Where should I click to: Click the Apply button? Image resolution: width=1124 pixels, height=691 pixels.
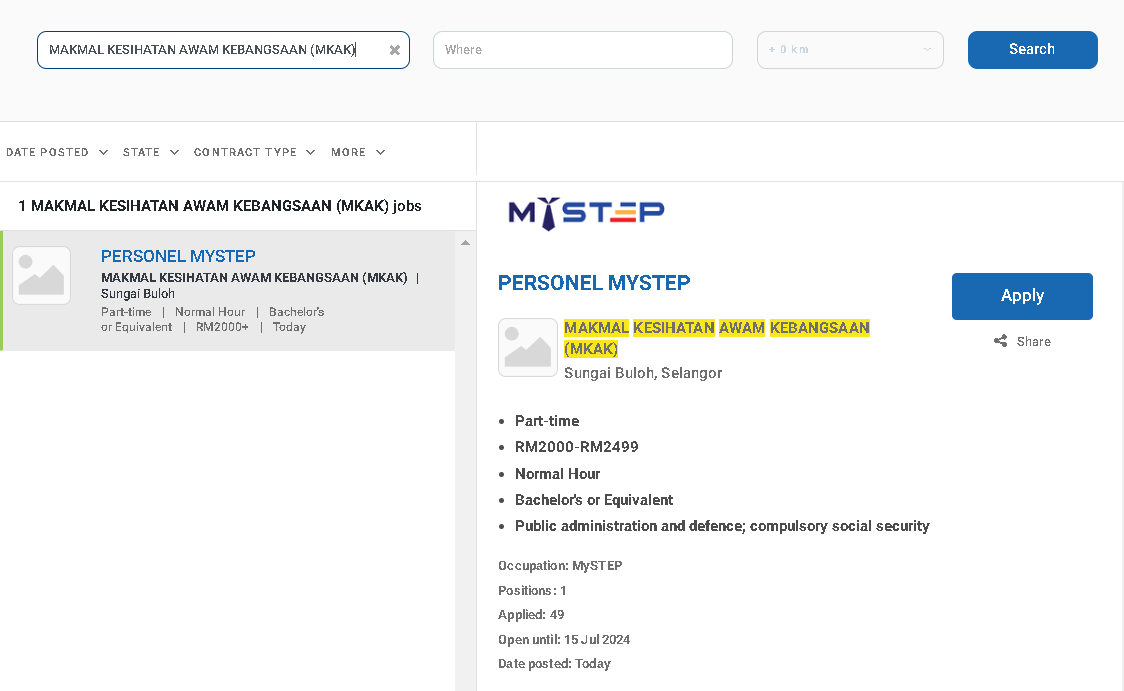coord(1021,296)
